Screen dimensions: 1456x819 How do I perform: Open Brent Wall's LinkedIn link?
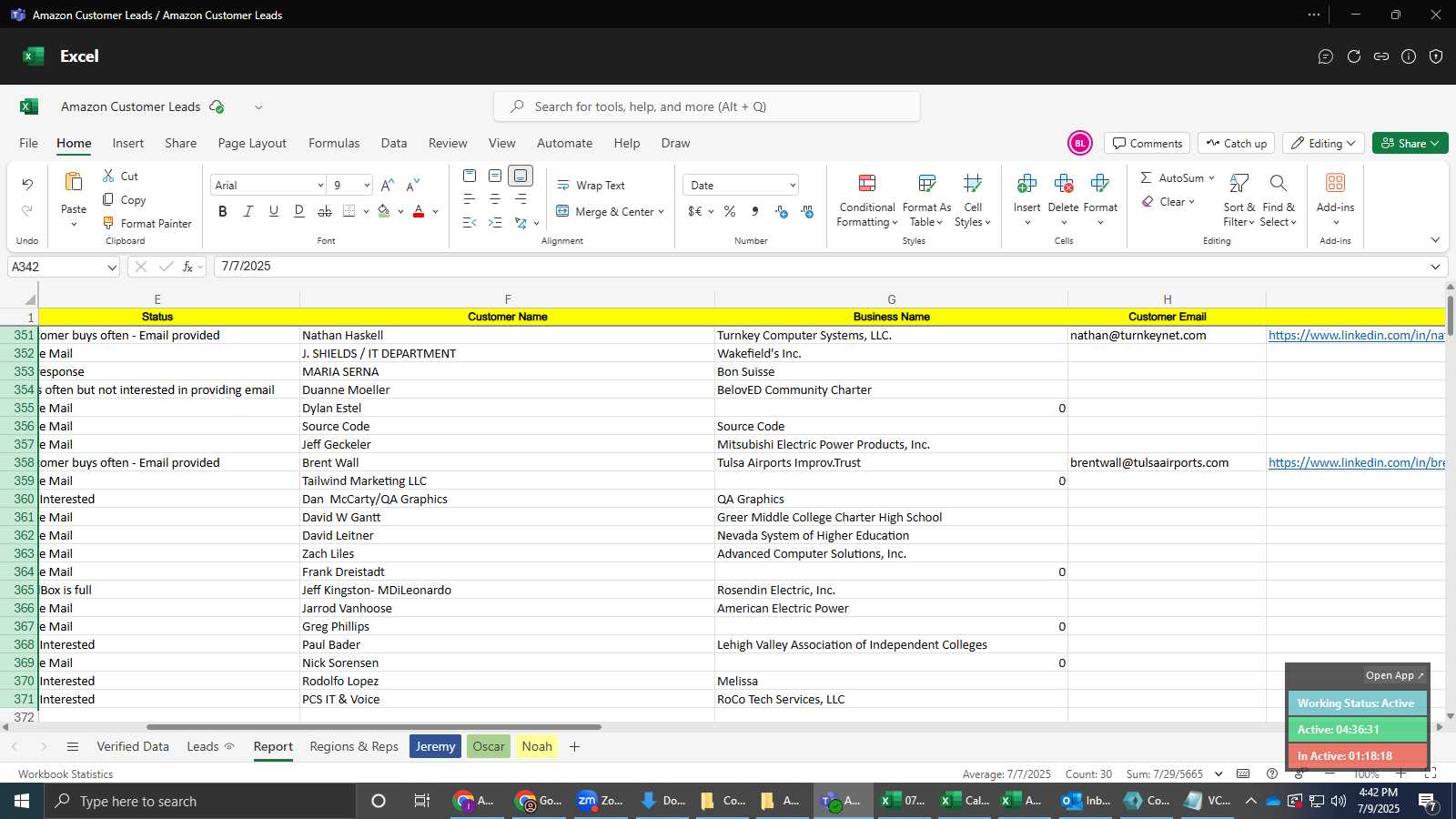(x=1356, y=462)
